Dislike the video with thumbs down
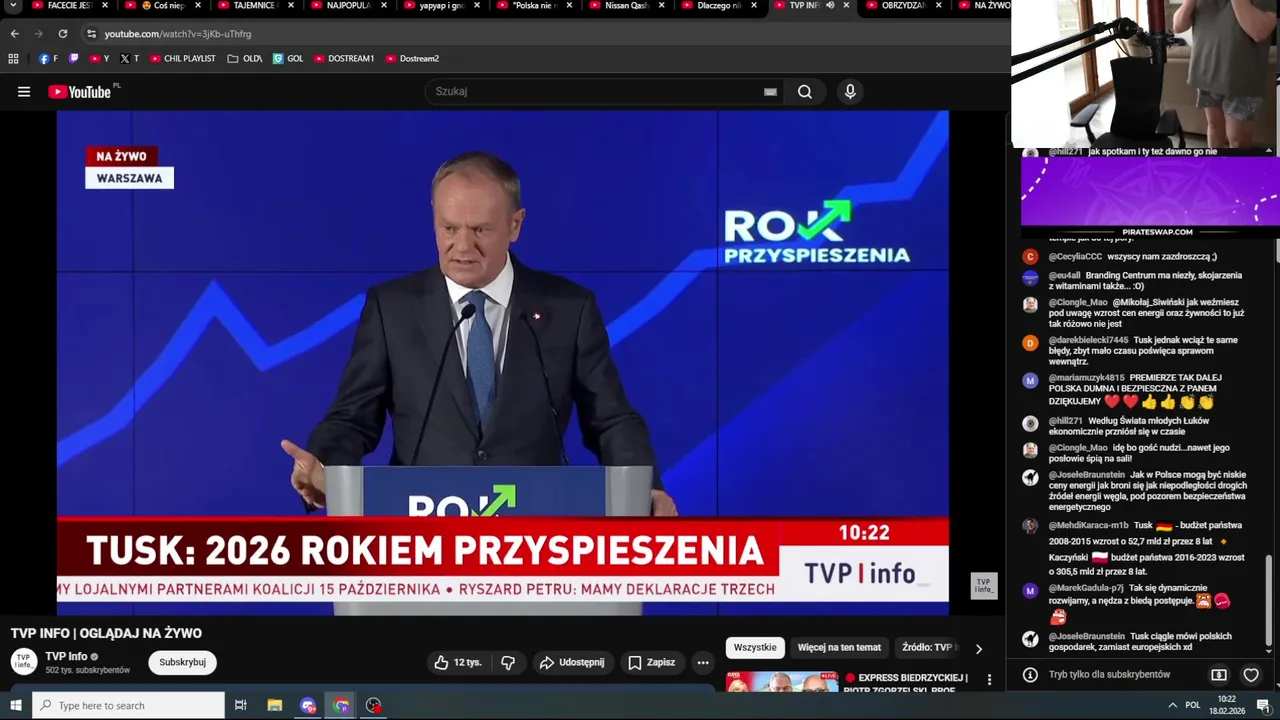The height and width of the screenshot is (720, 1280). tap(508, 663)
